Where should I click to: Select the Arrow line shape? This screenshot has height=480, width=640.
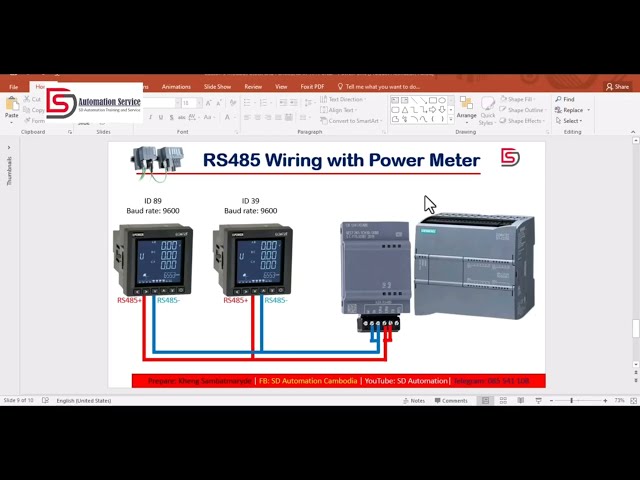pyautogui.click(x=424, y=100)
